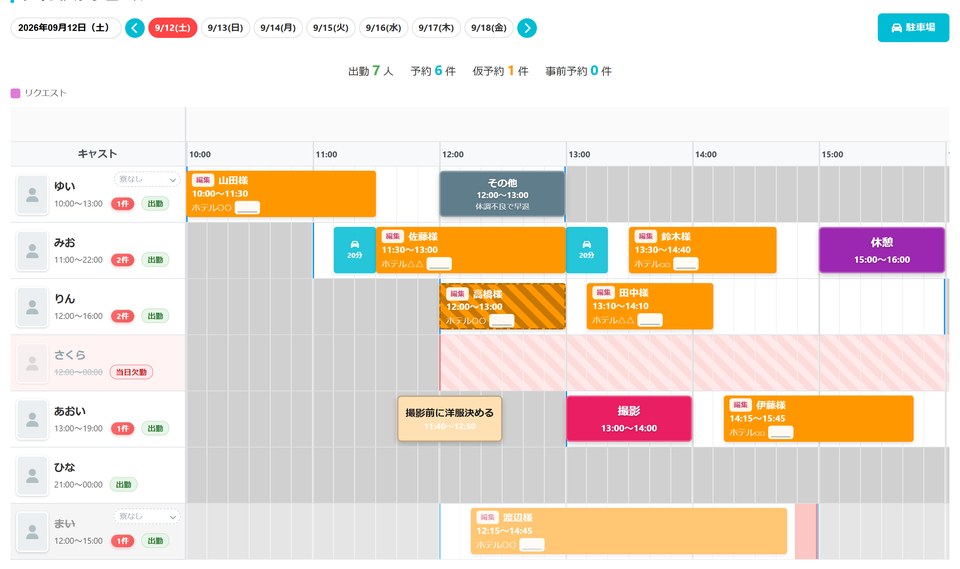Open まい's avatar icon
The height and width of the screenshot is (569, 960).
pyautogui.click(x=32, y=532)
